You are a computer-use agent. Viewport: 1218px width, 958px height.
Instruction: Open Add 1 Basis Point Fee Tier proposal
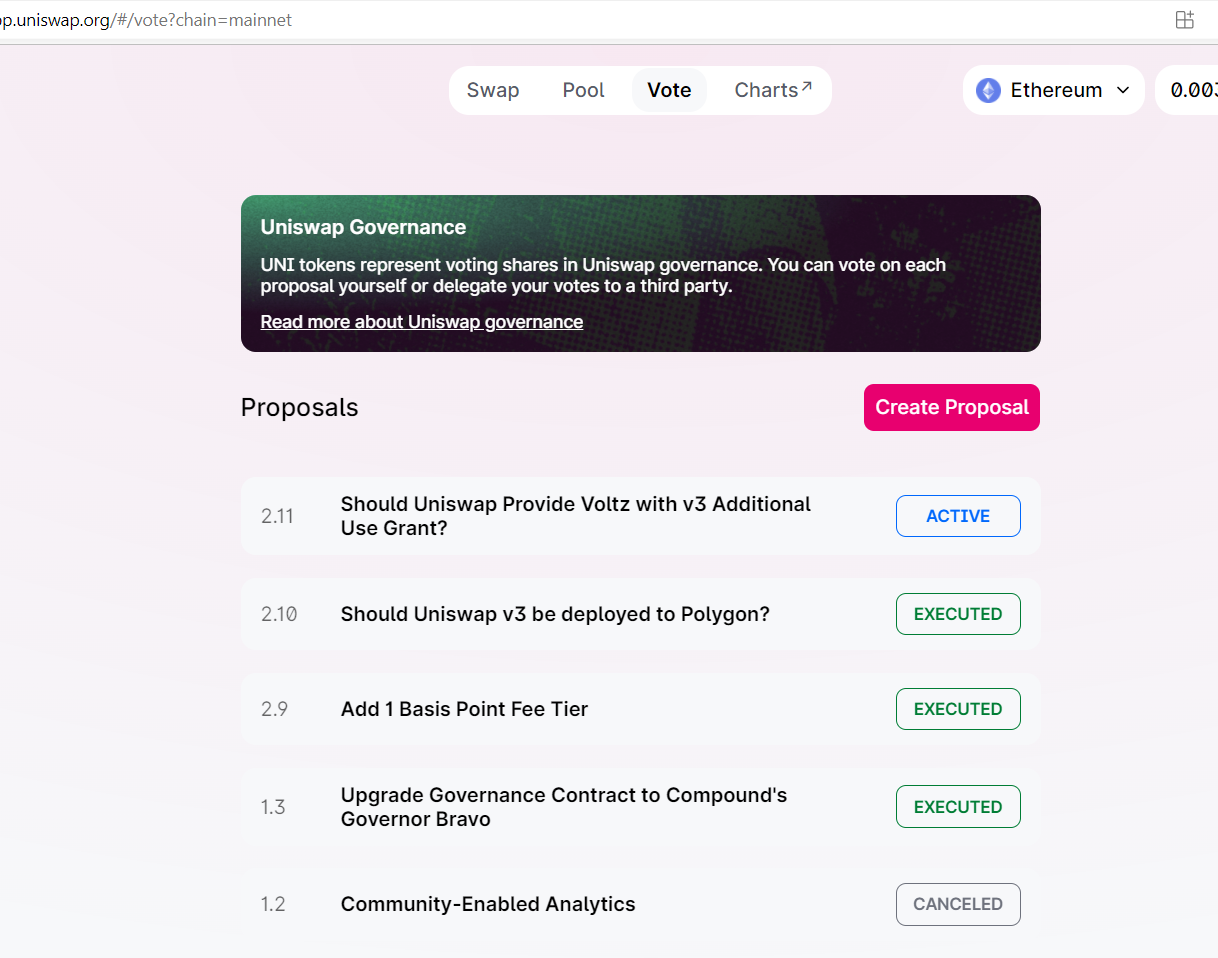click(641, 709)
